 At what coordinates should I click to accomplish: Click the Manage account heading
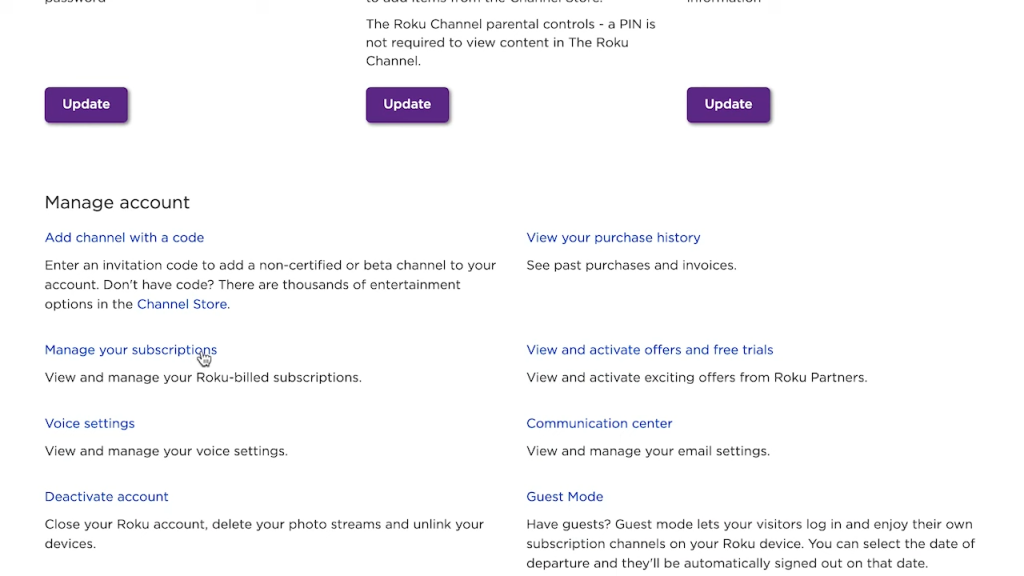(117, 202)
